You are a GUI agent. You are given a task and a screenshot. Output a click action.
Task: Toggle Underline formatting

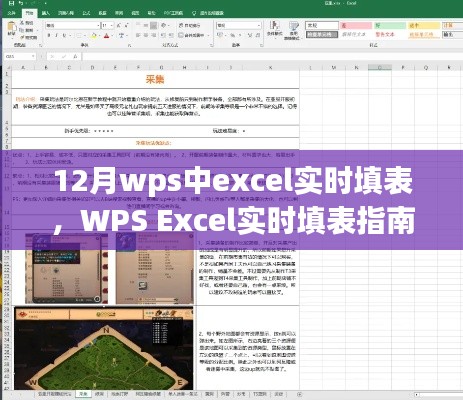64,35
